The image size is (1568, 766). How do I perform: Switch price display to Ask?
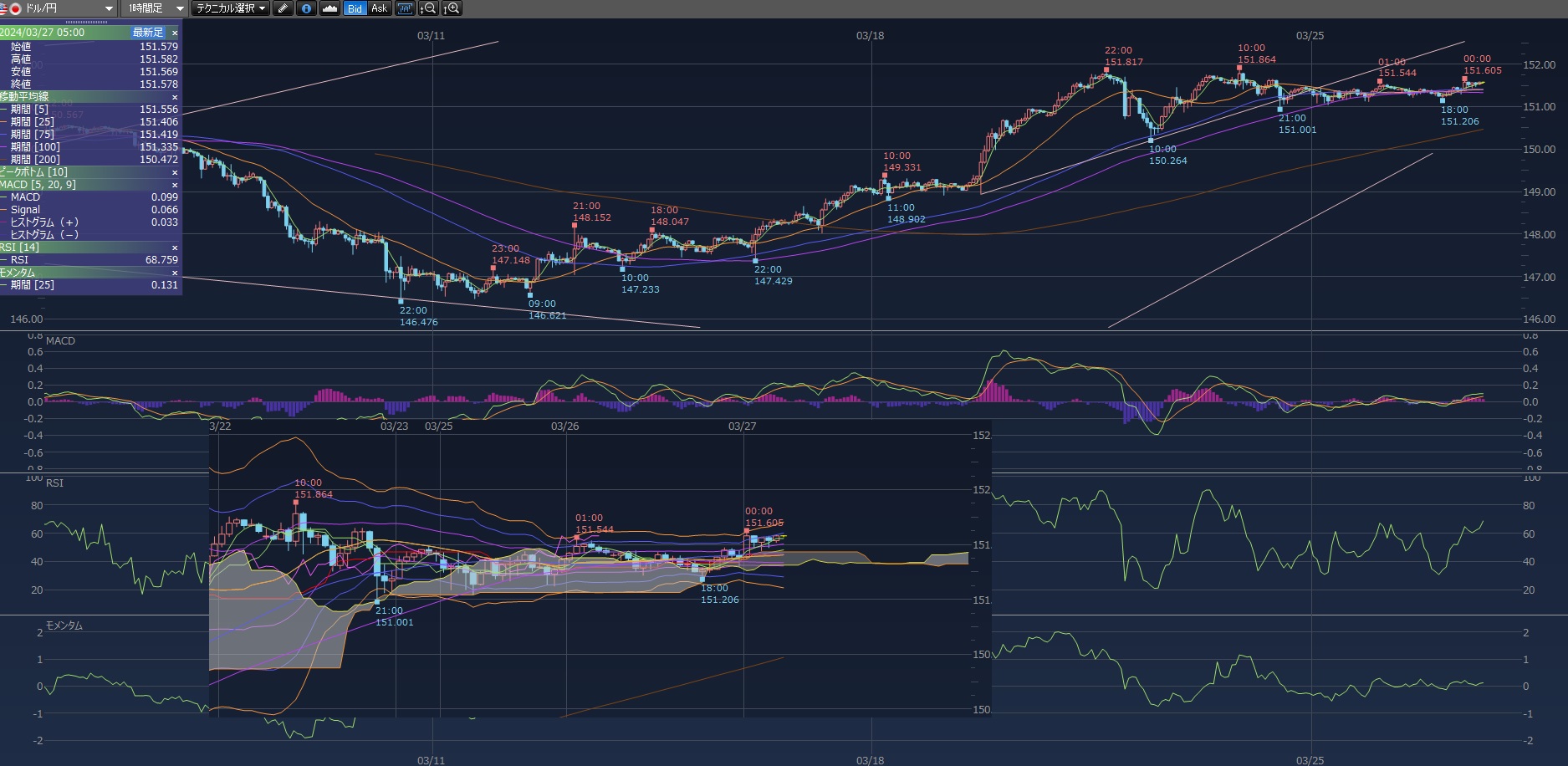tap(379, 8)
